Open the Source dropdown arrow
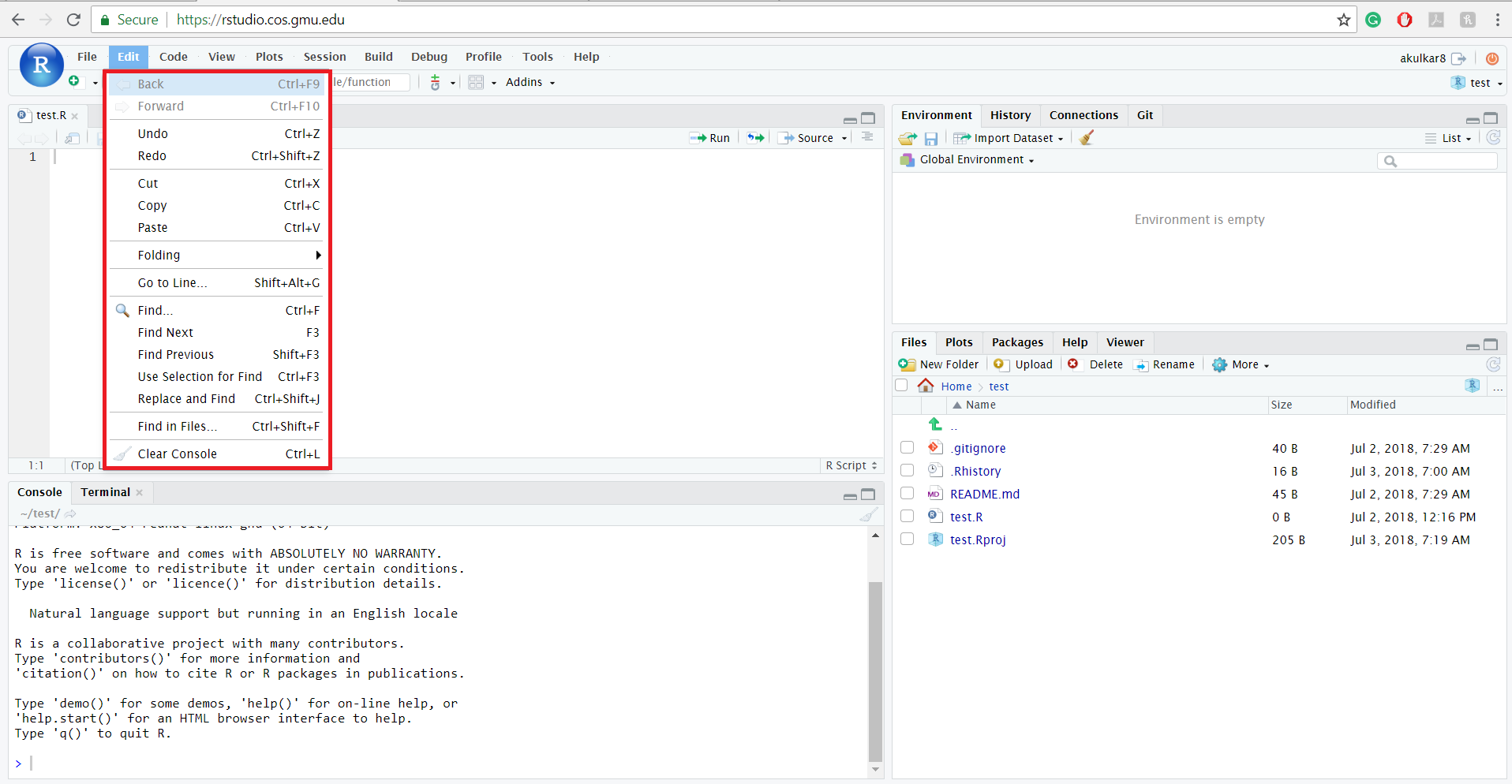 click(844, 138)
